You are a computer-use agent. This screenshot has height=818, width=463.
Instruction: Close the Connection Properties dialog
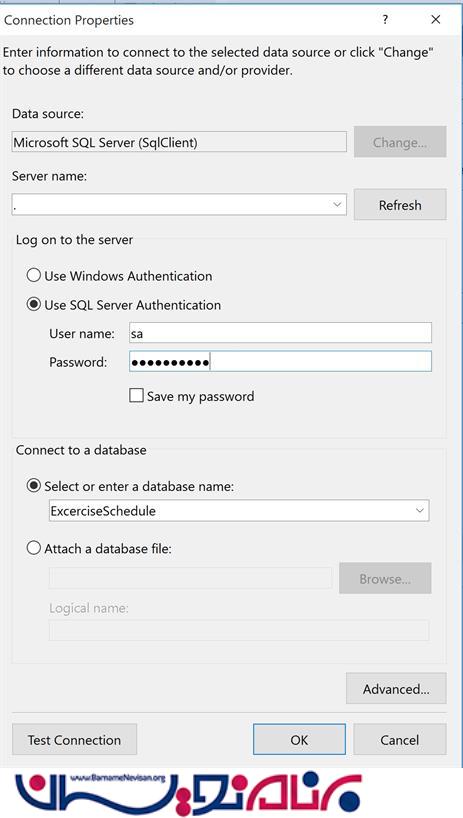pyautogui.click(x=435, y=20)
